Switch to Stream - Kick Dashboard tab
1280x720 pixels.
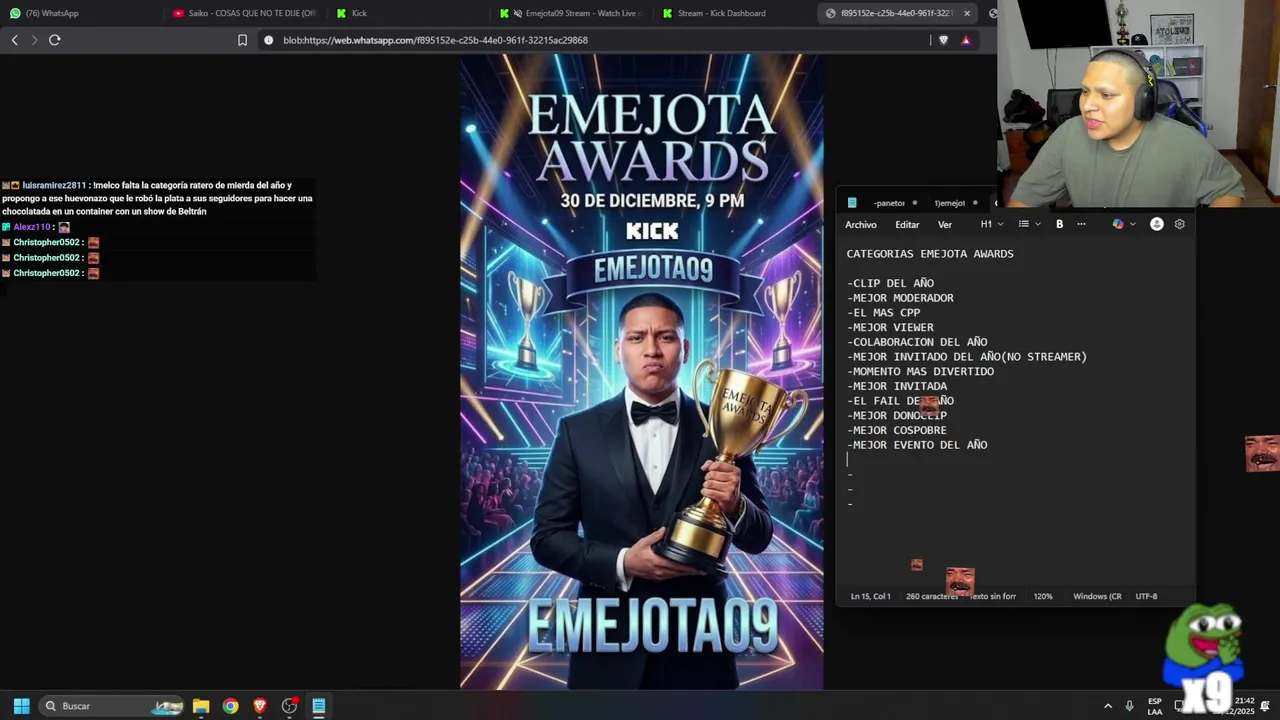point(735,13)
